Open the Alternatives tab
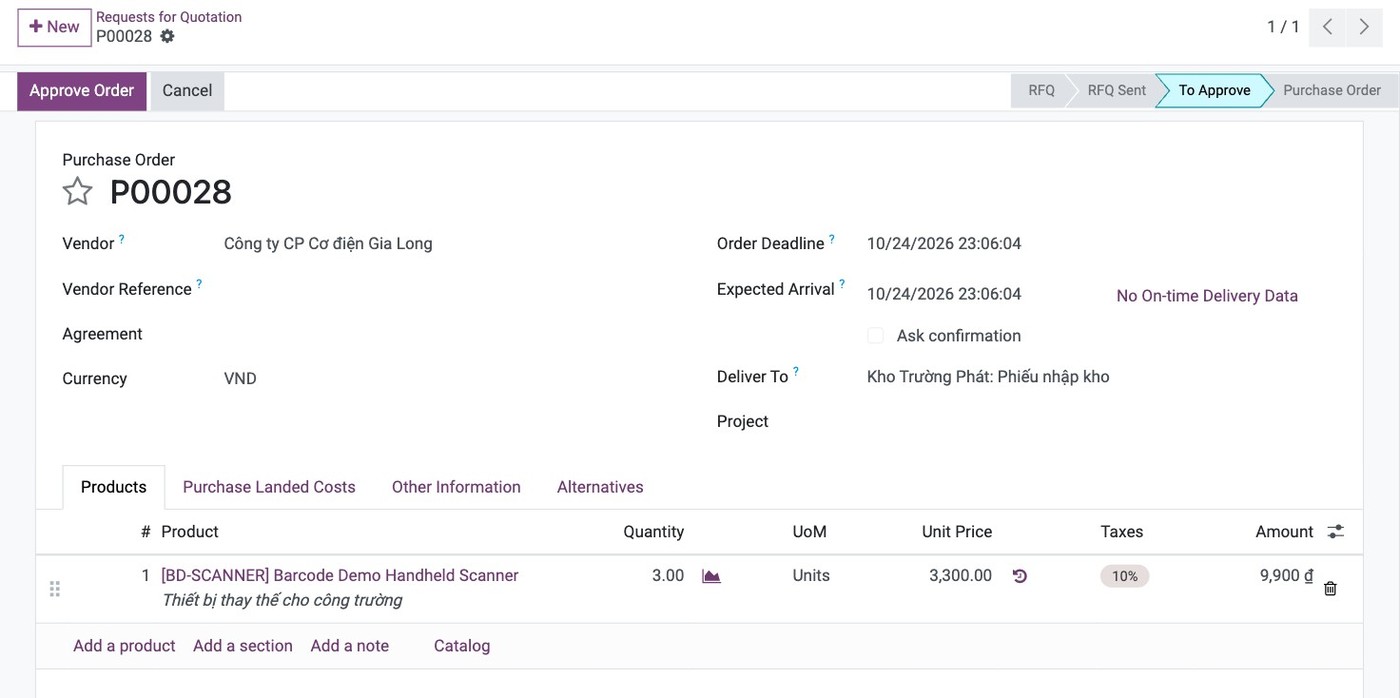This screenshot has height=698, width=1400. pyautogui.click(x=600, y=487)
